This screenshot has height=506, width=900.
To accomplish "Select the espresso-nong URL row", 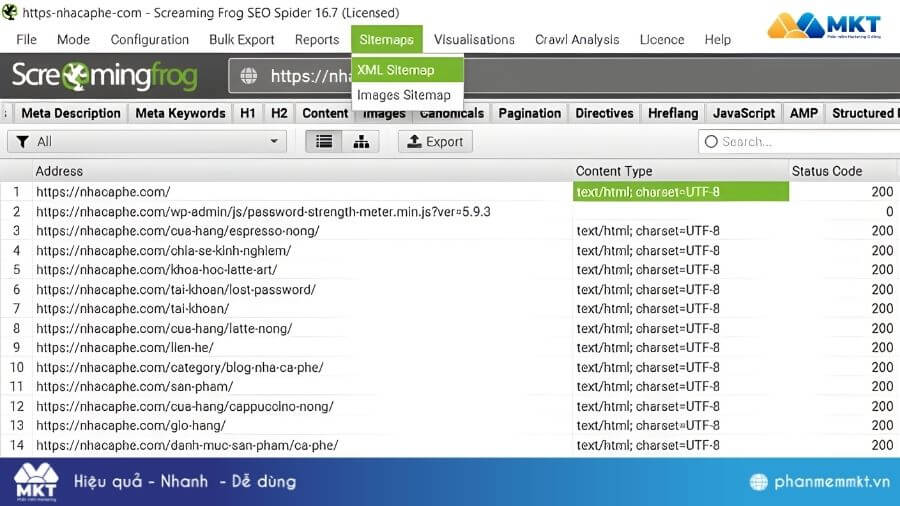I will [x=178, y=231].
